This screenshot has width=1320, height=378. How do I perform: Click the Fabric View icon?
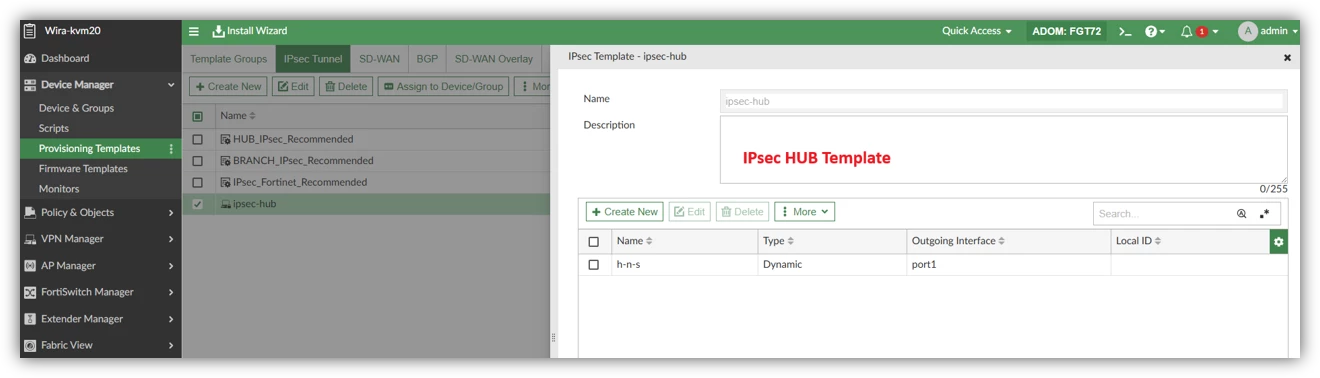tap(30, 345)
